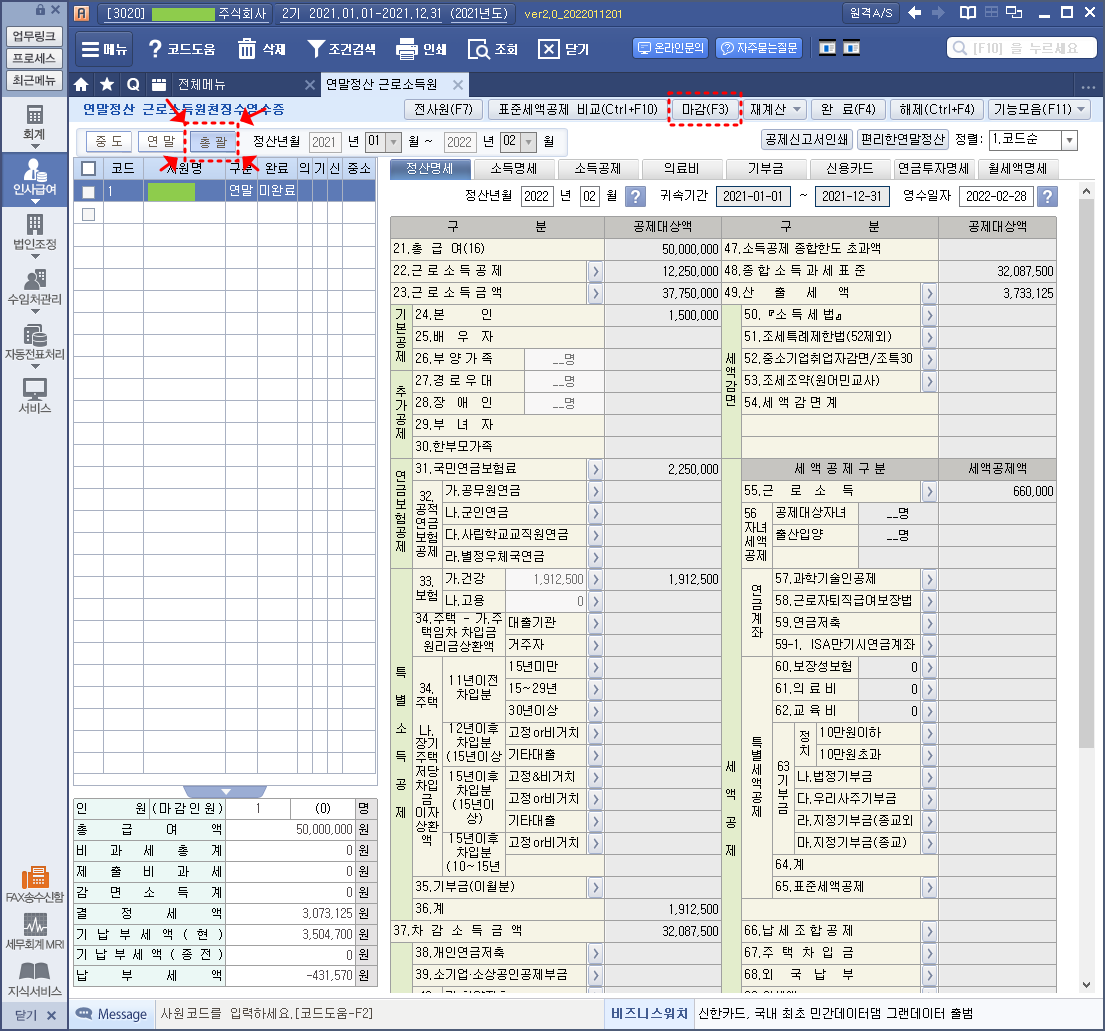
Task: Click the 해제(Ctrl+F4) button
Action: point(937,109)
